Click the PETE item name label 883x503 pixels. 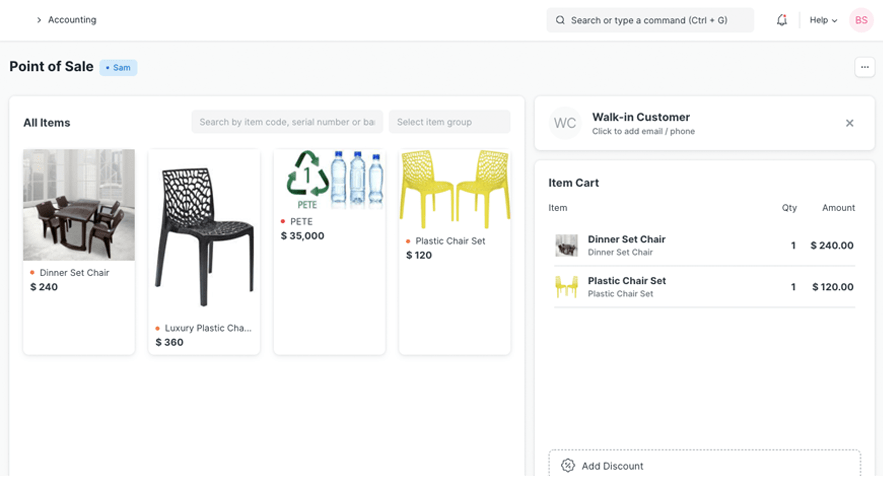pos(301,221)
